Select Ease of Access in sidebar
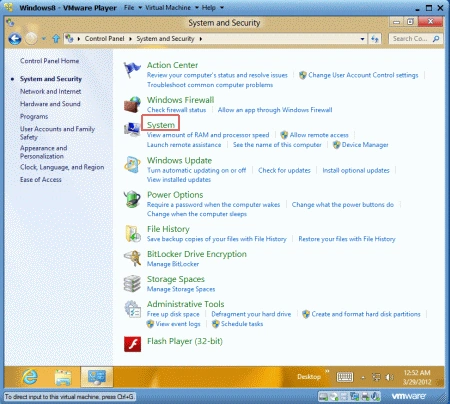This screenshot has width=450, height=404. (x=41, y=179)
